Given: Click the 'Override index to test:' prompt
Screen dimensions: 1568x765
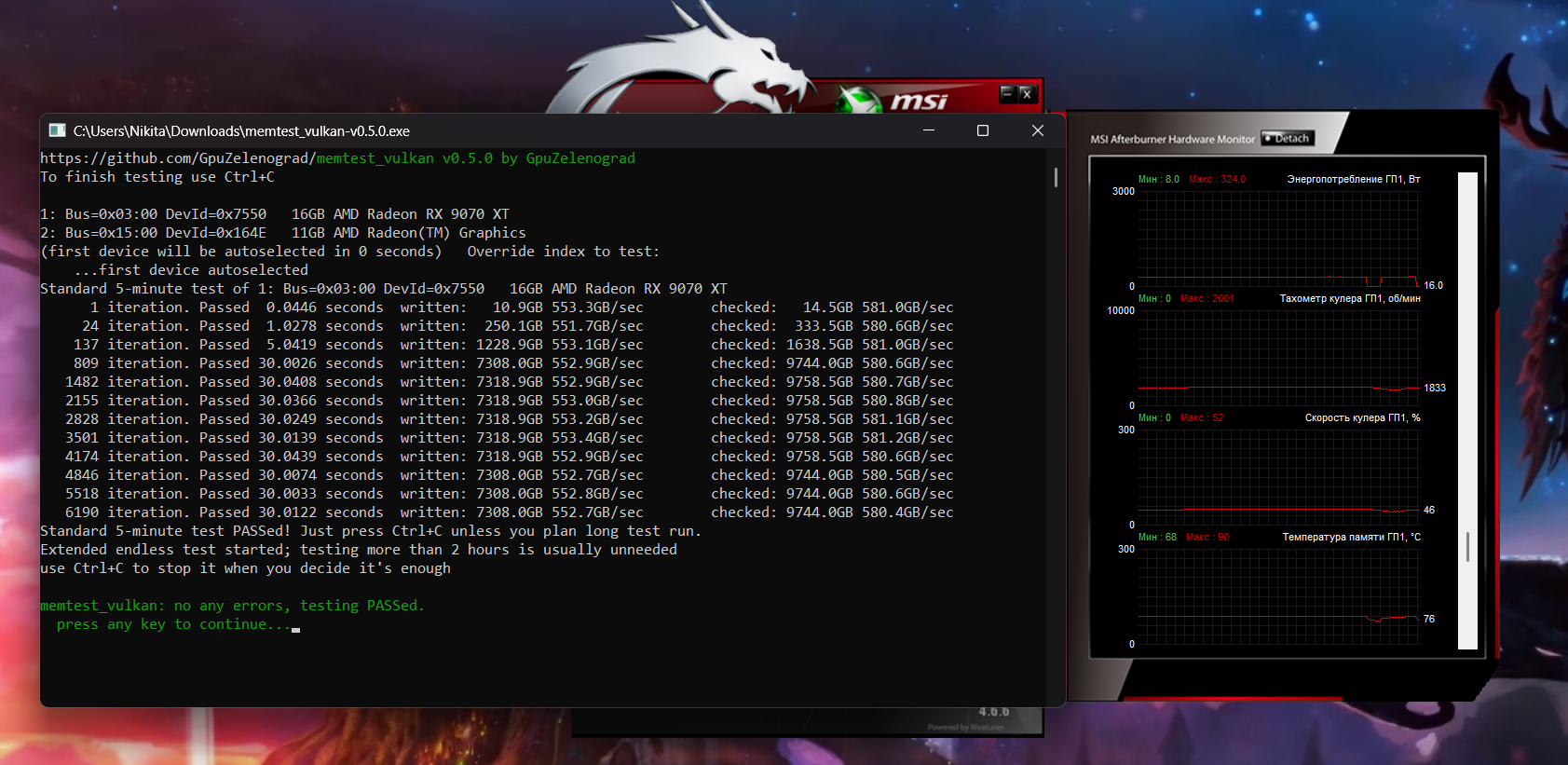Looking at the screenshot, I should (x=563, y=252).
